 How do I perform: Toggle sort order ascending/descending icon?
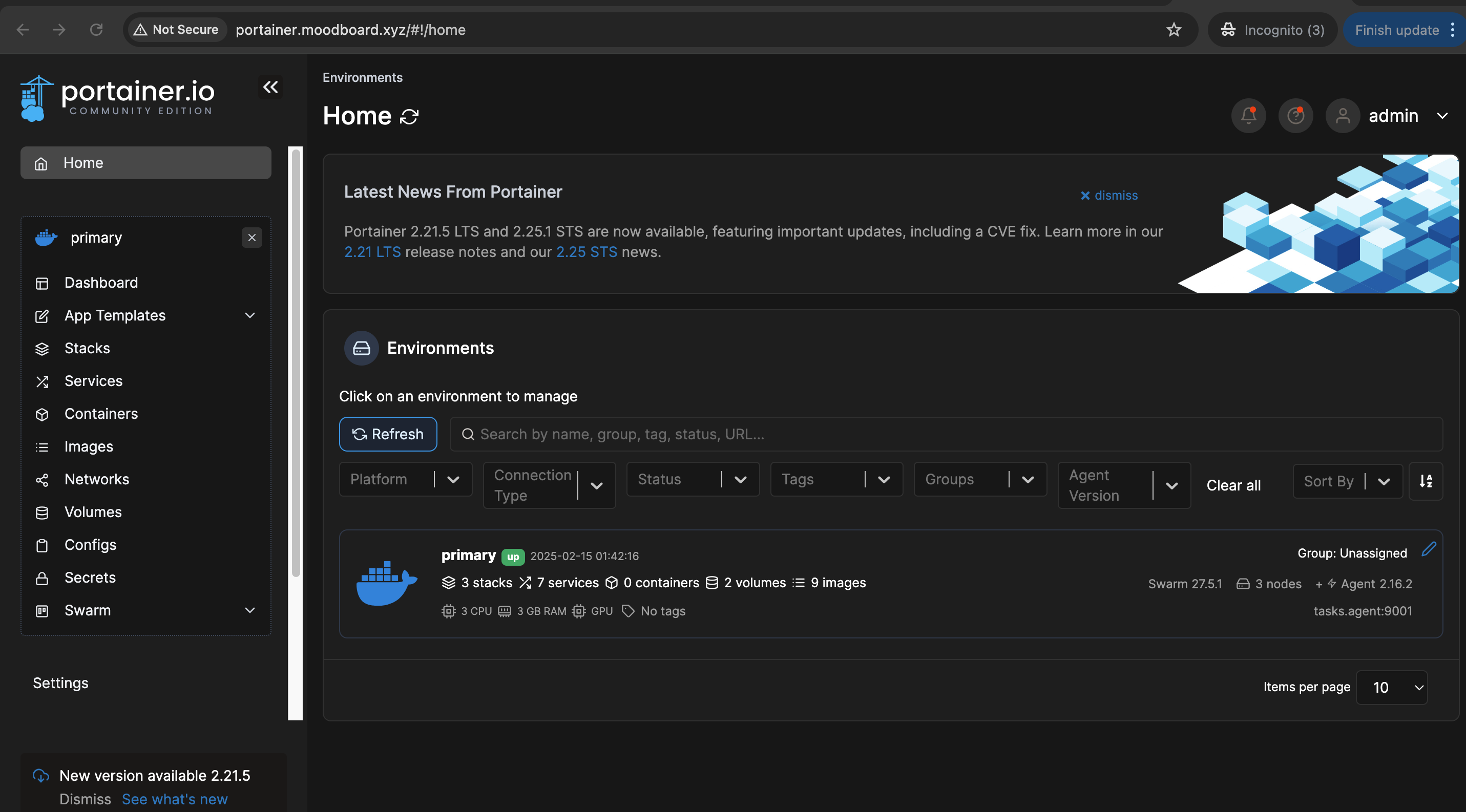[x=1425, y=481]
